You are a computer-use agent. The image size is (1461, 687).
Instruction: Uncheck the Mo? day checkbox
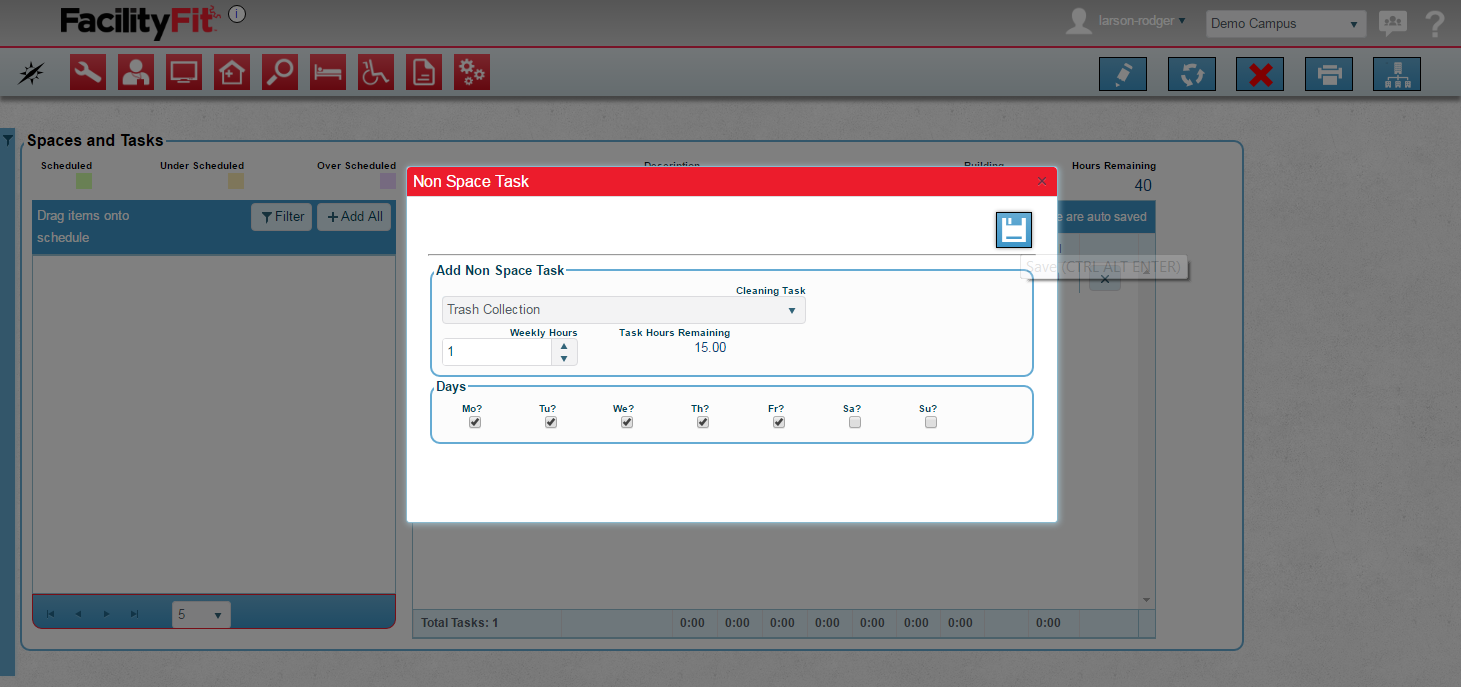[x=475, y=422]
